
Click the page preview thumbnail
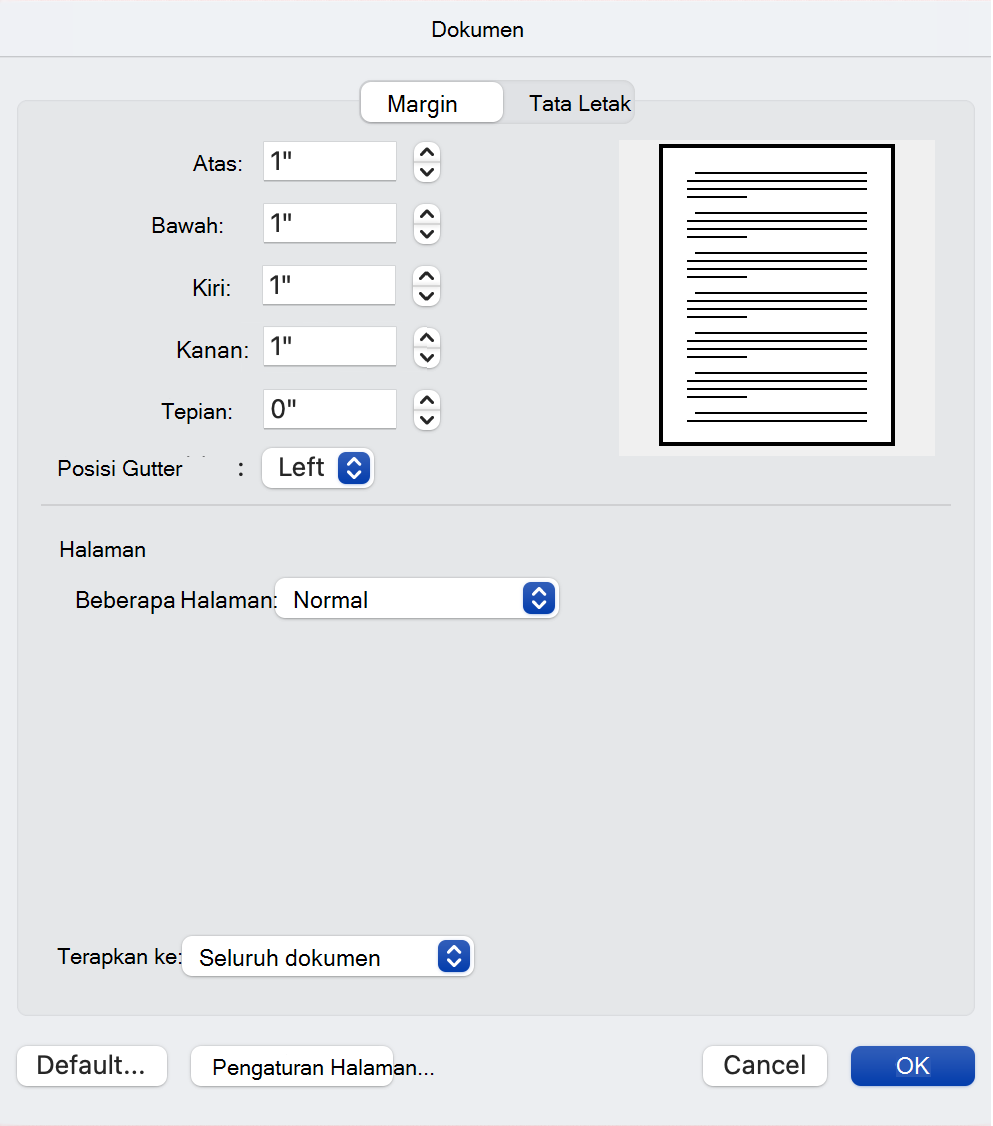(777, 295)
